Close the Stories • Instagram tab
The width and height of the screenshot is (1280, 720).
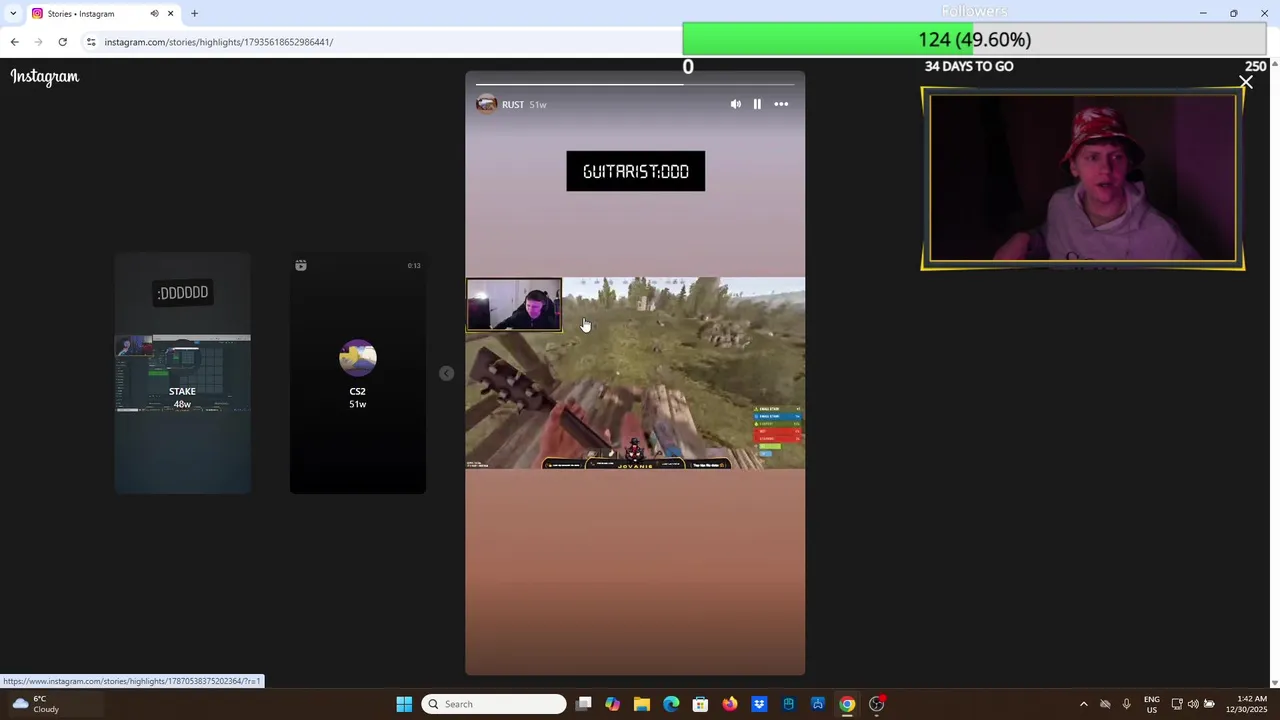(170, 13)
